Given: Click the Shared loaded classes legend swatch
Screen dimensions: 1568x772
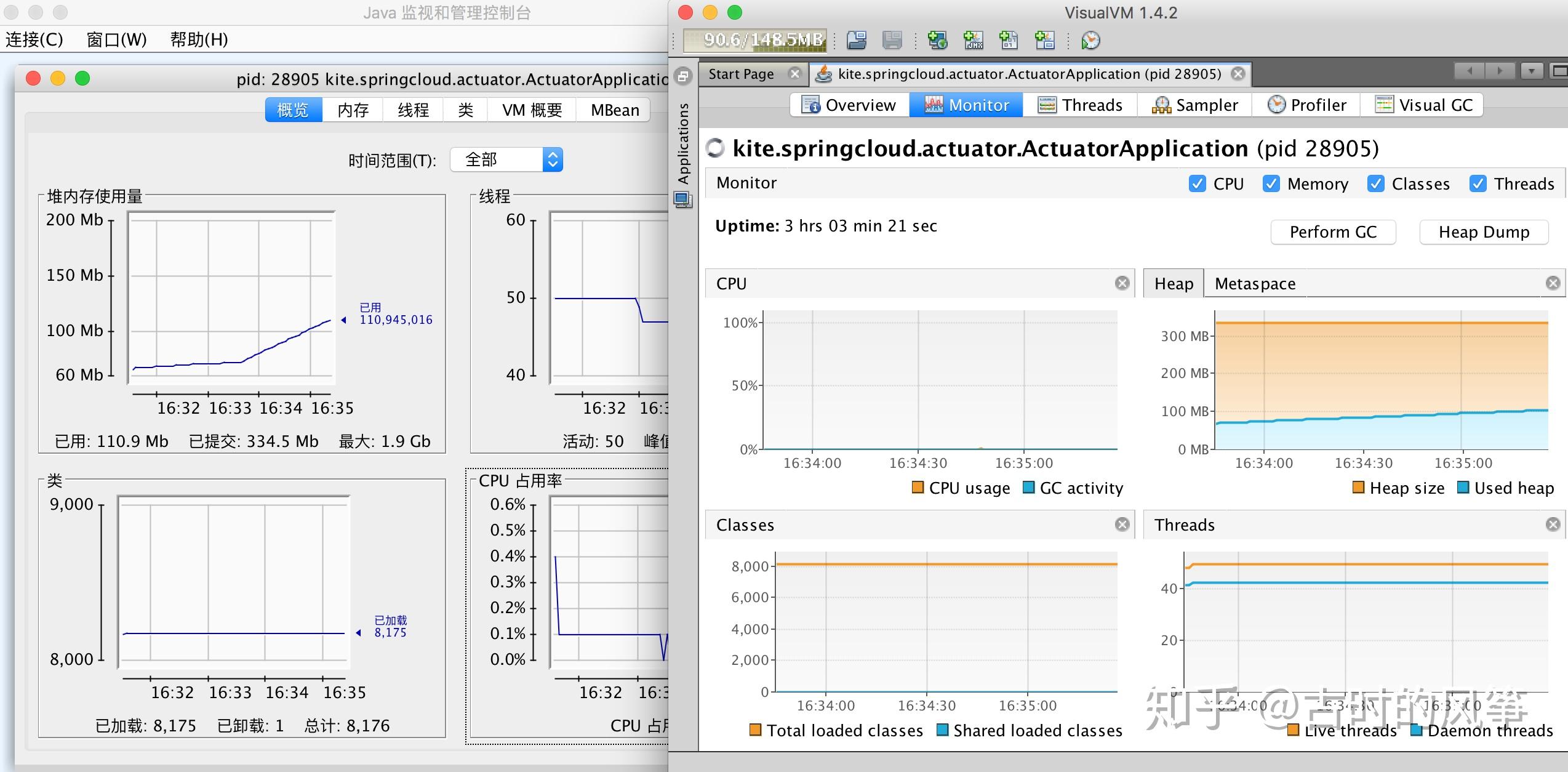Looking at the screenshot, I should tap(942, 730).
